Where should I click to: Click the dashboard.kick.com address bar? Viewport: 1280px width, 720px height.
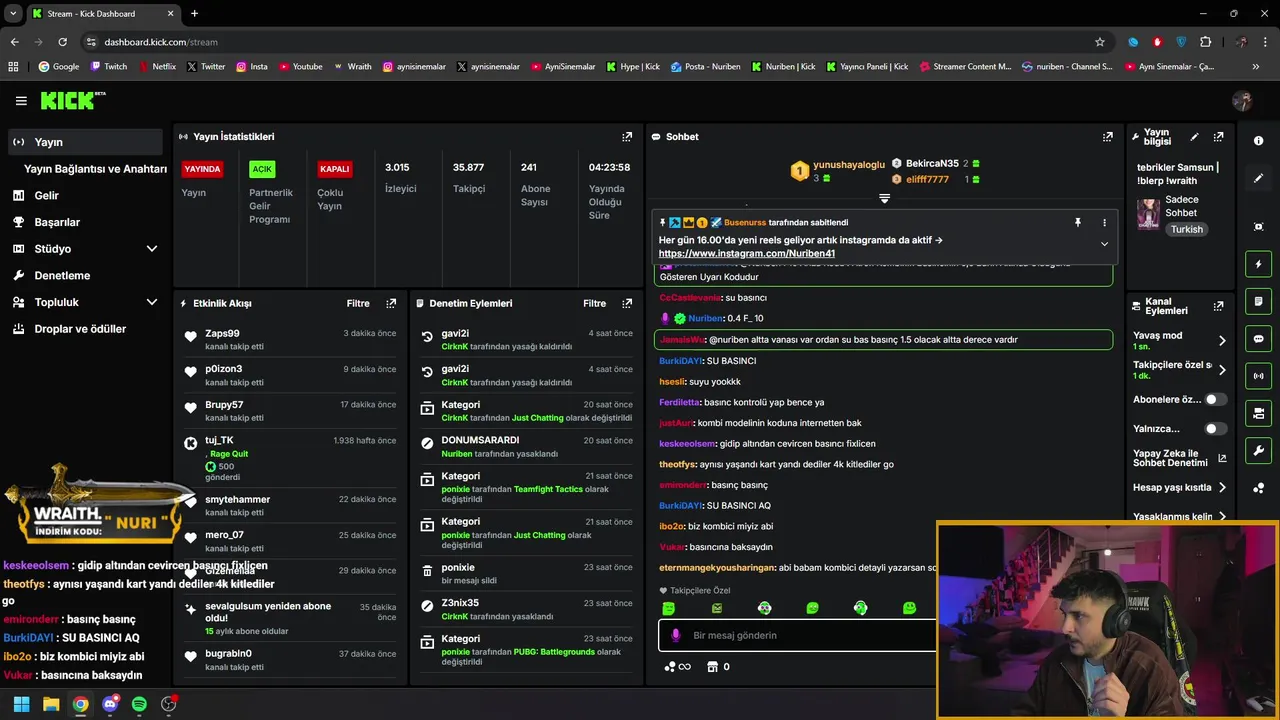(x=590, y=42)
